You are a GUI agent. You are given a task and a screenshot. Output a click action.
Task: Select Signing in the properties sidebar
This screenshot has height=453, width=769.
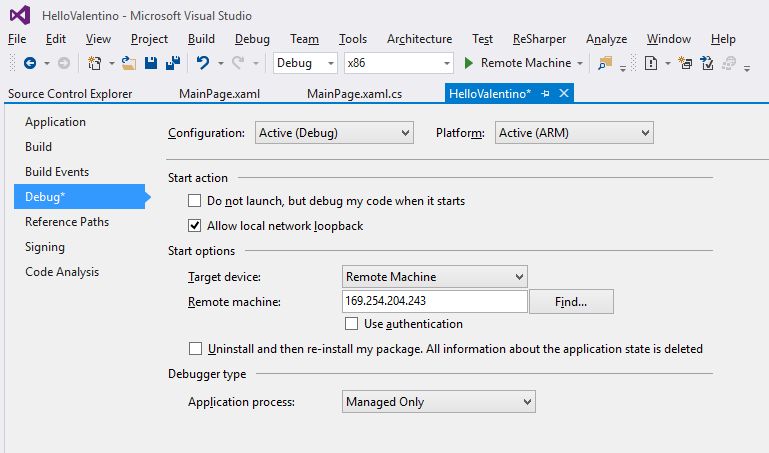click(45, 247)
